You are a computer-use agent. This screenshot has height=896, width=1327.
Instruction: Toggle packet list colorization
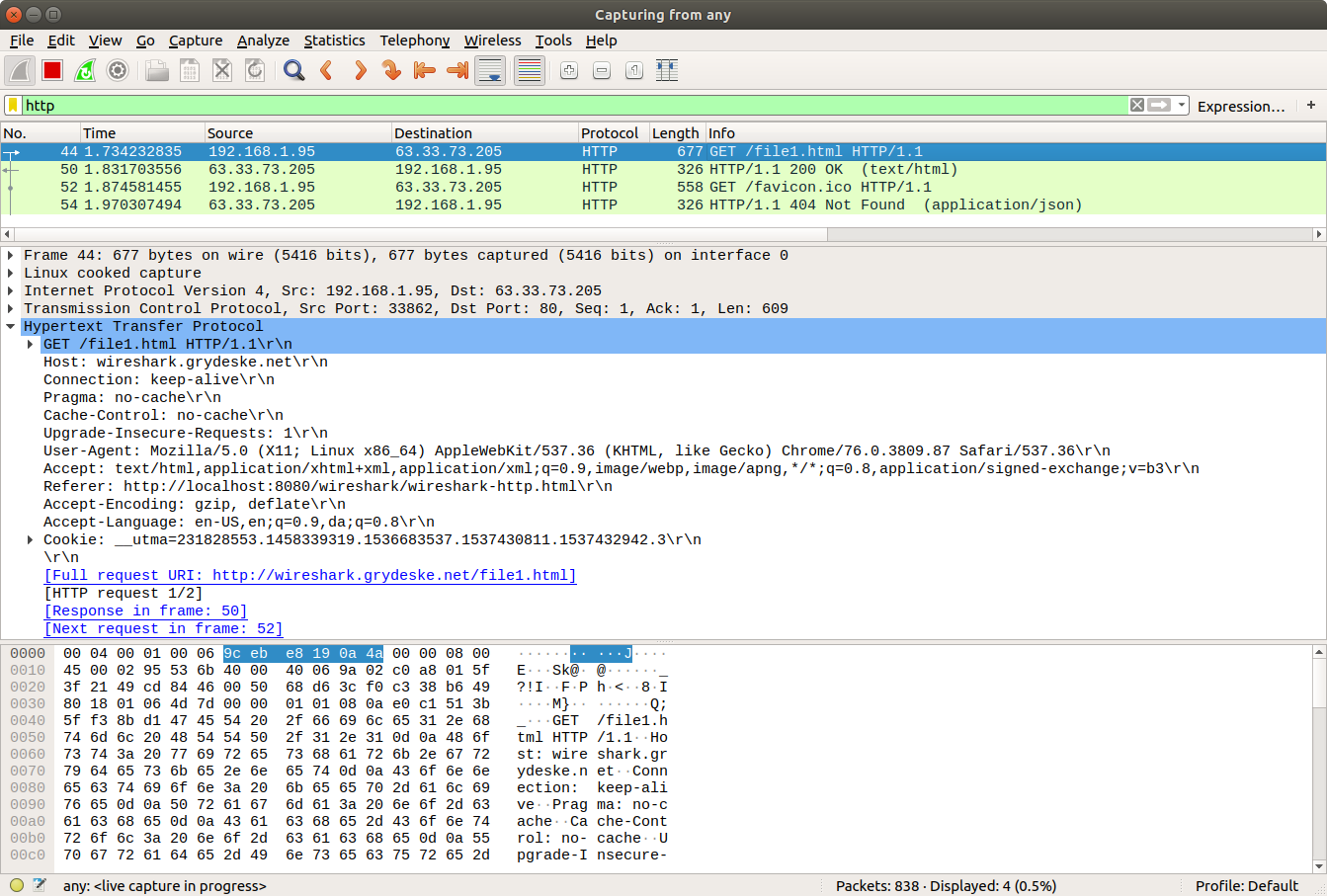point(530,70)
